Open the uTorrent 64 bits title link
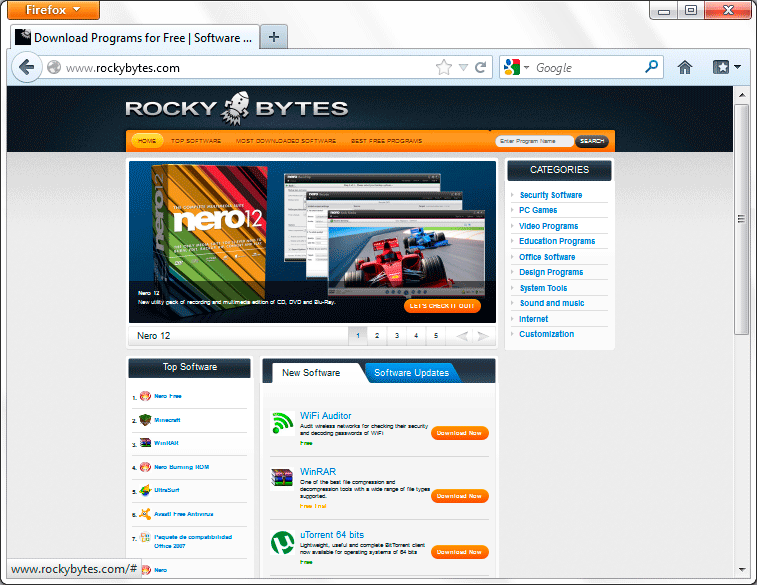This screenshot has height=585, width=757. pos(332,535)
